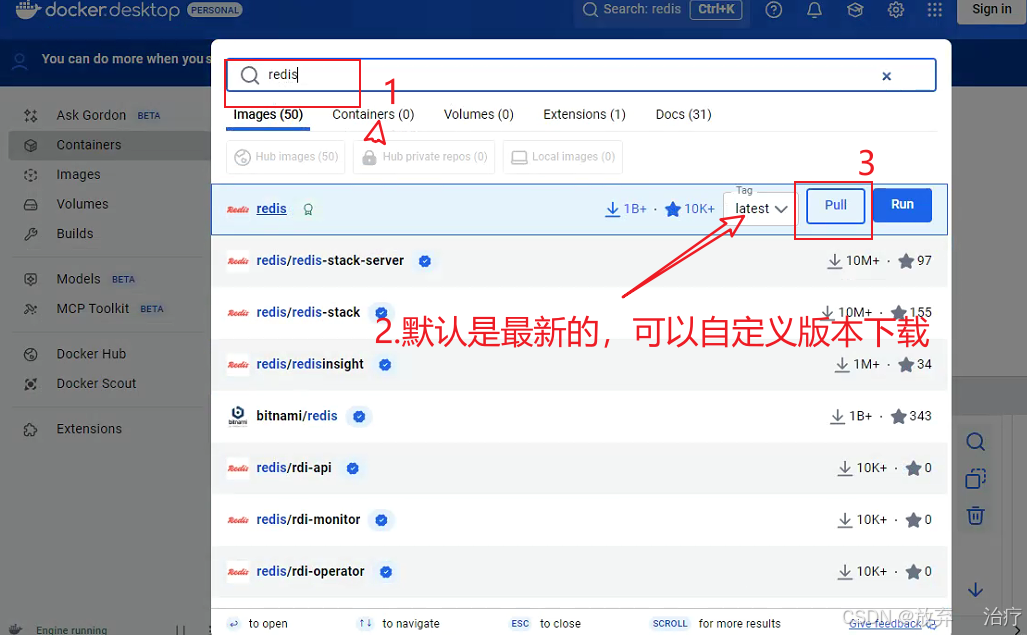1027x635 pixels.
Task: Select the redis/rdi-operator result
Action: pos(579,572)
